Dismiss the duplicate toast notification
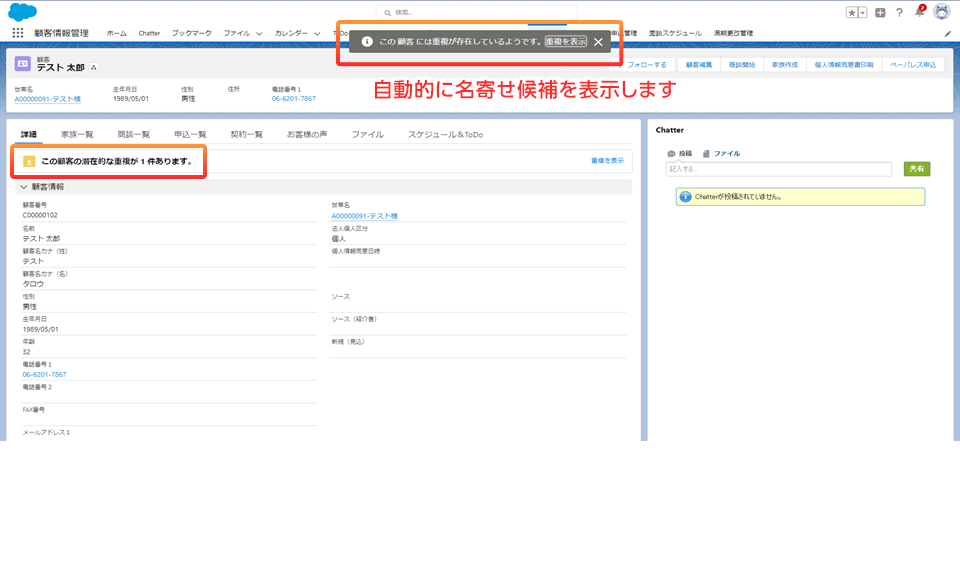The image size is (960, 570). click(x=598, y=42)
